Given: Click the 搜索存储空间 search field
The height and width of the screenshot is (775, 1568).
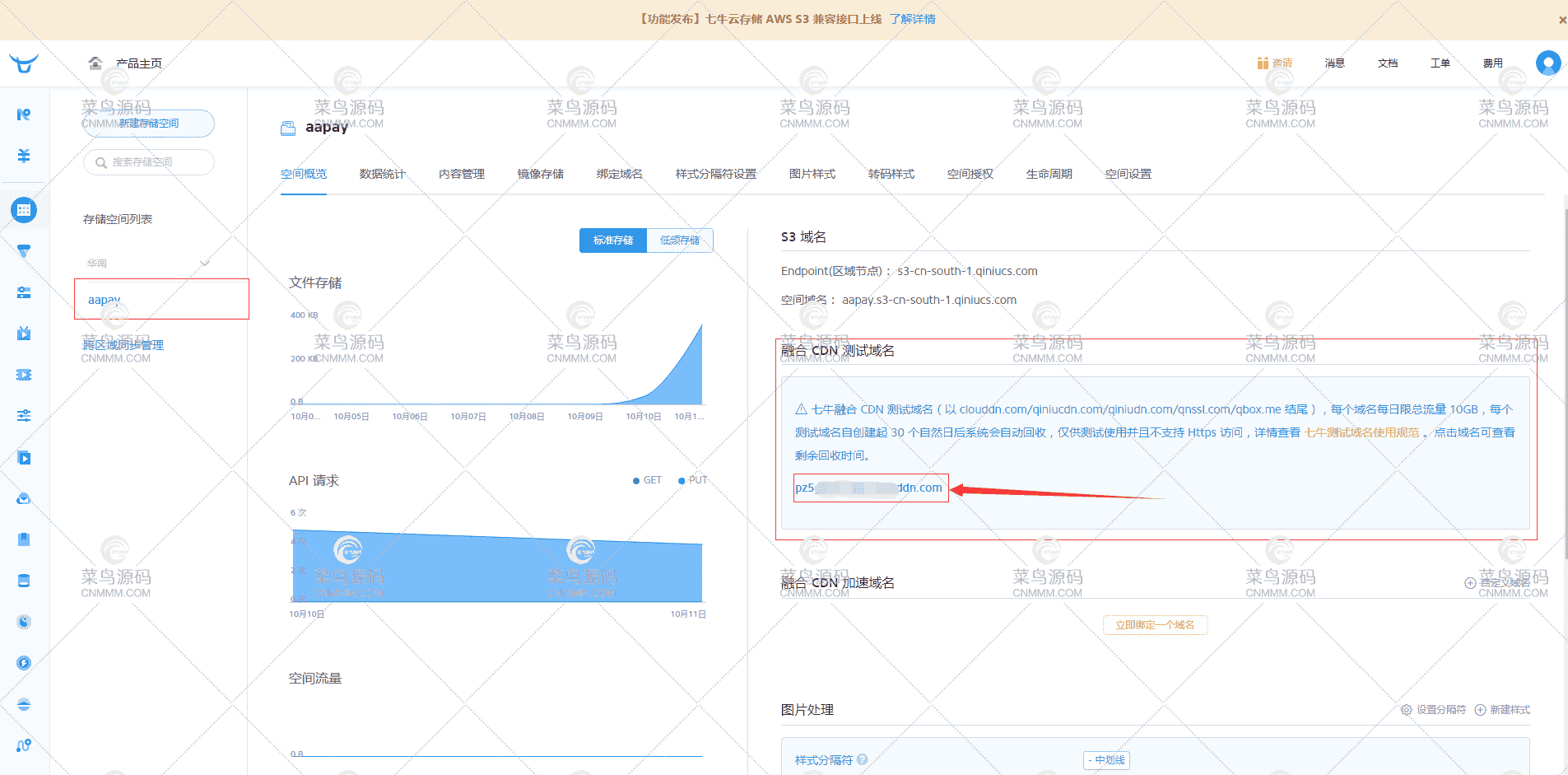Looking at the screenshot, I should pos(148,162).
